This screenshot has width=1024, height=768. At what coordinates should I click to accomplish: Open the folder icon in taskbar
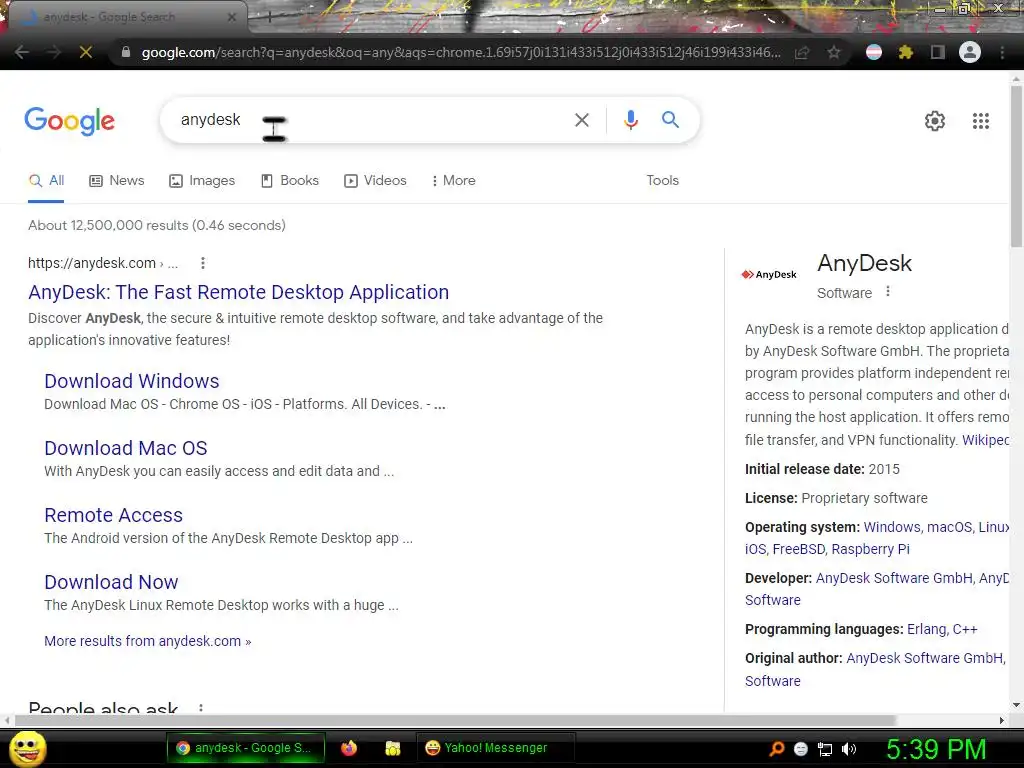click(392, 748)
